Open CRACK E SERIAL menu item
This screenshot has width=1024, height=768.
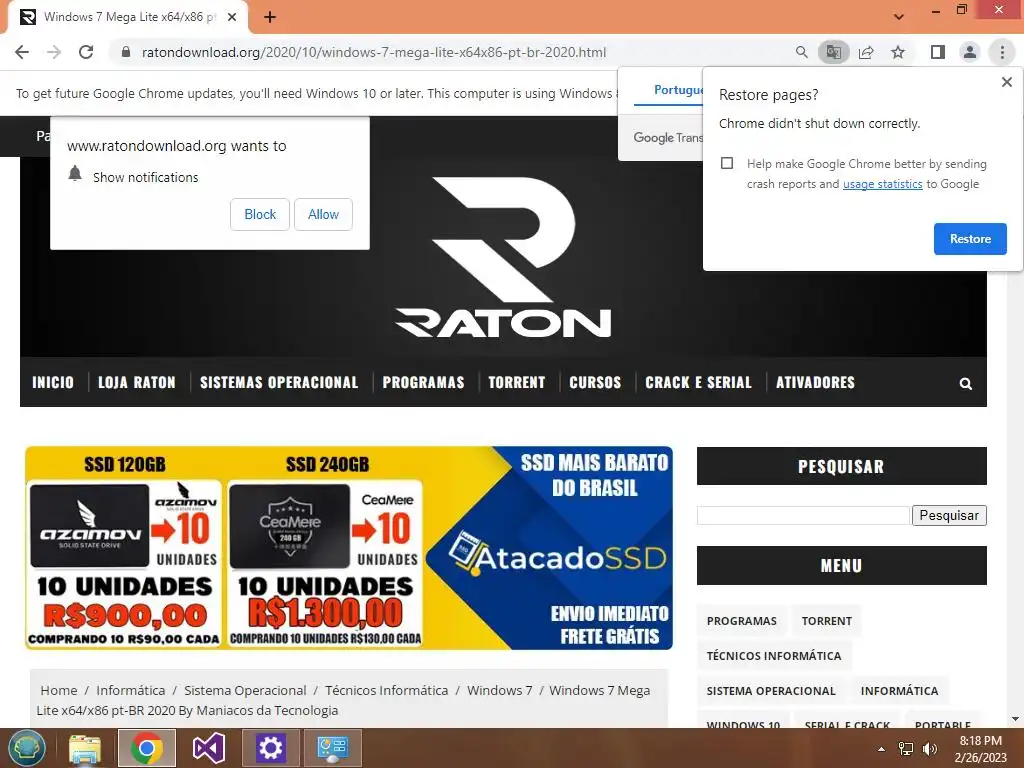698,383
